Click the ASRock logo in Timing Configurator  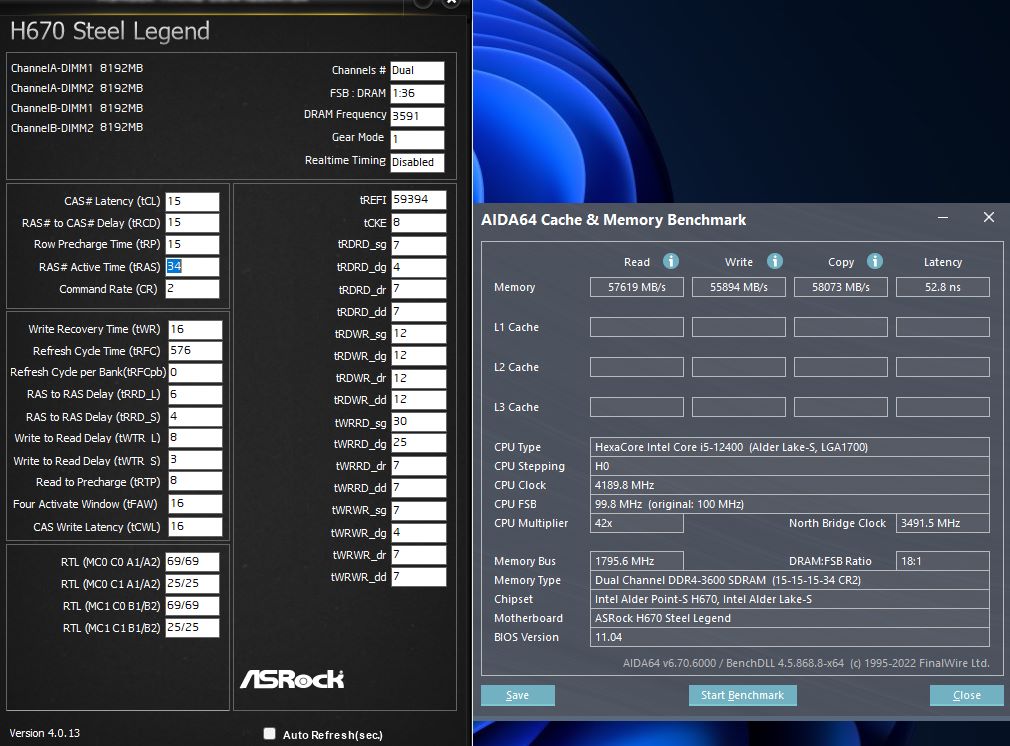(x=292, y=678)
